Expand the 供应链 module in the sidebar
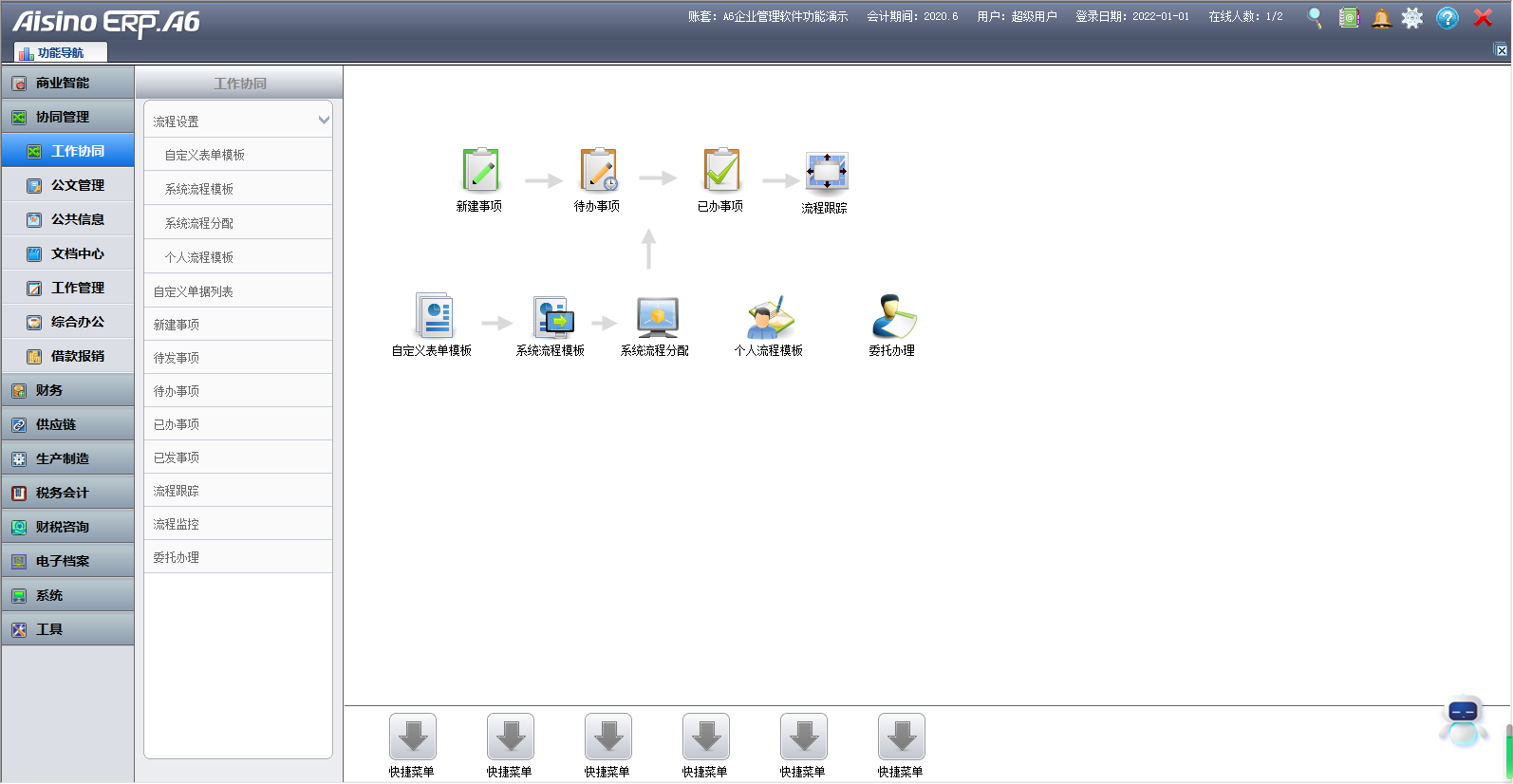Screen dimensions: 1513x784 (55, 424)
